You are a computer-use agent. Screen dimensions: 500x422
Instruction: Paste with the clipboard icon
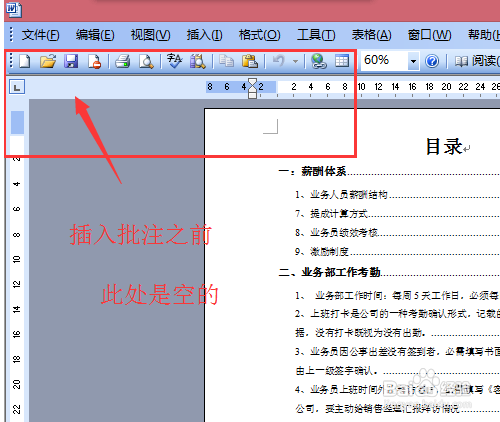(x=250, y=61)
